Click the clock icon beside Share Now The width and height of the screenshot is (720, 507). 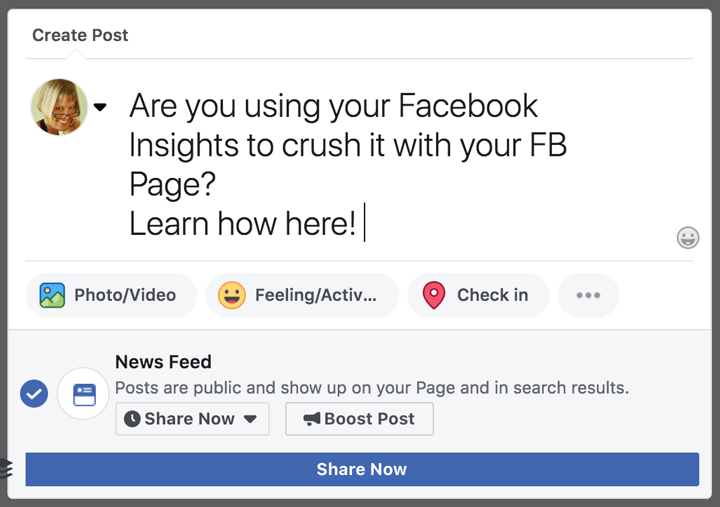[132, 419]
